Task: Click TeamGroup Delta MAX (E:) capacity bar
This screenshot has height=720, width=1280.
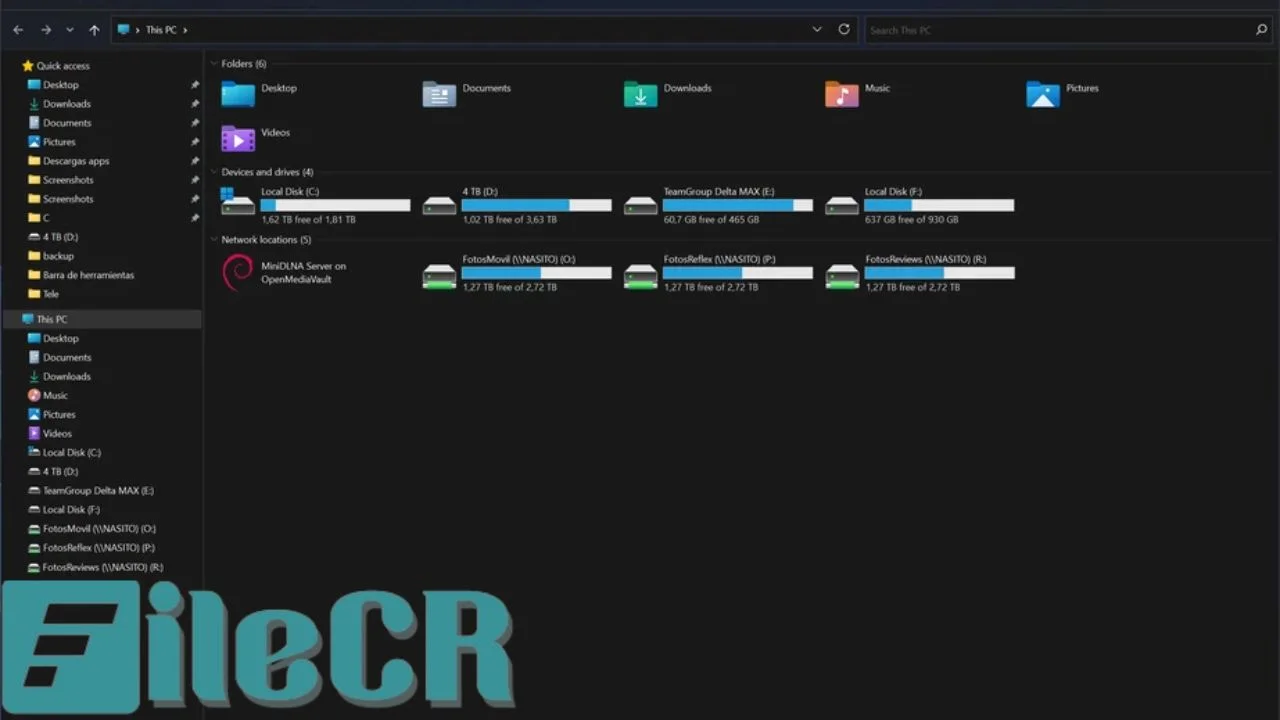Action: 737,205
